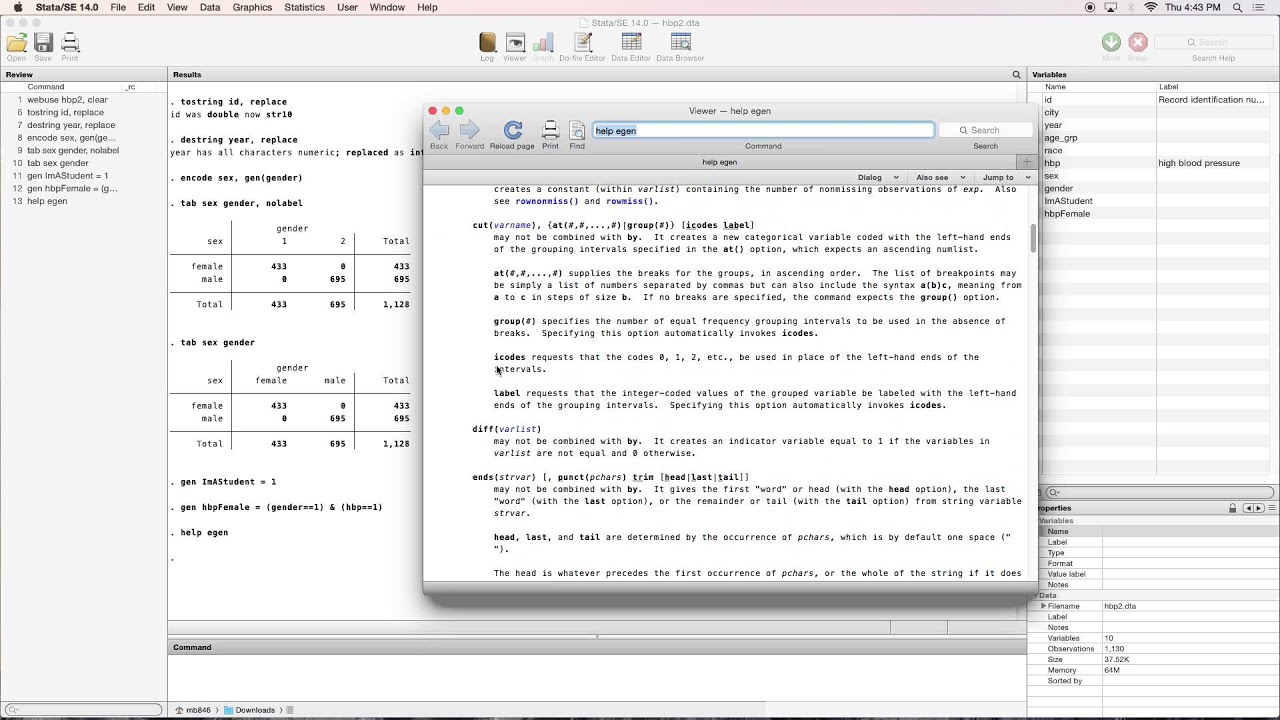Click the search magnifier in Results header
Screen dimensions: 1280x720
(x=1016, y=75)
